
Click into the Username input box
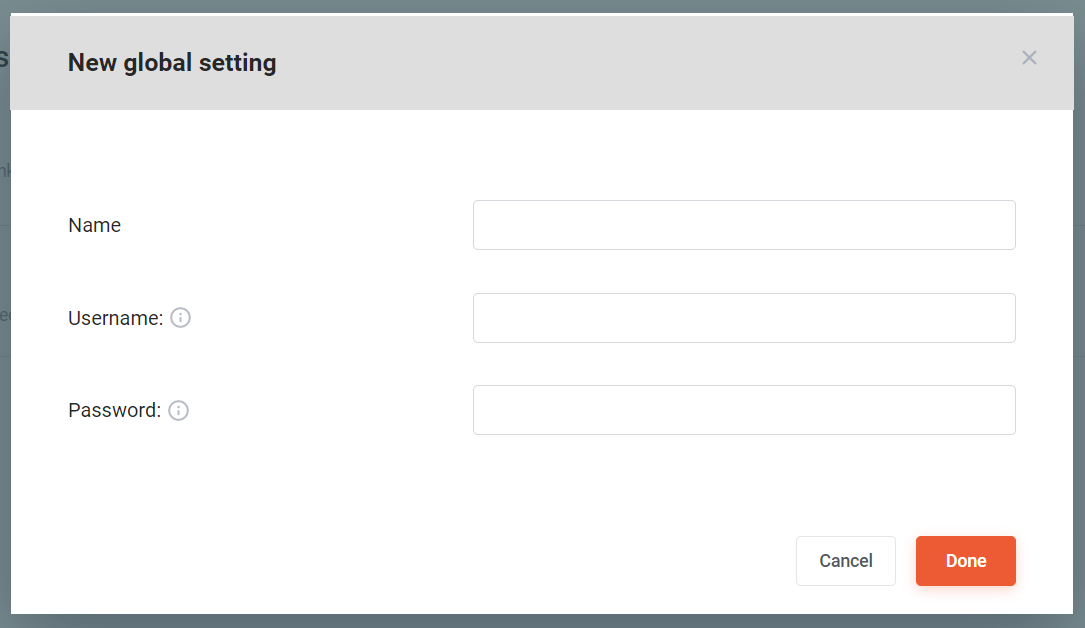click(744, 317)
